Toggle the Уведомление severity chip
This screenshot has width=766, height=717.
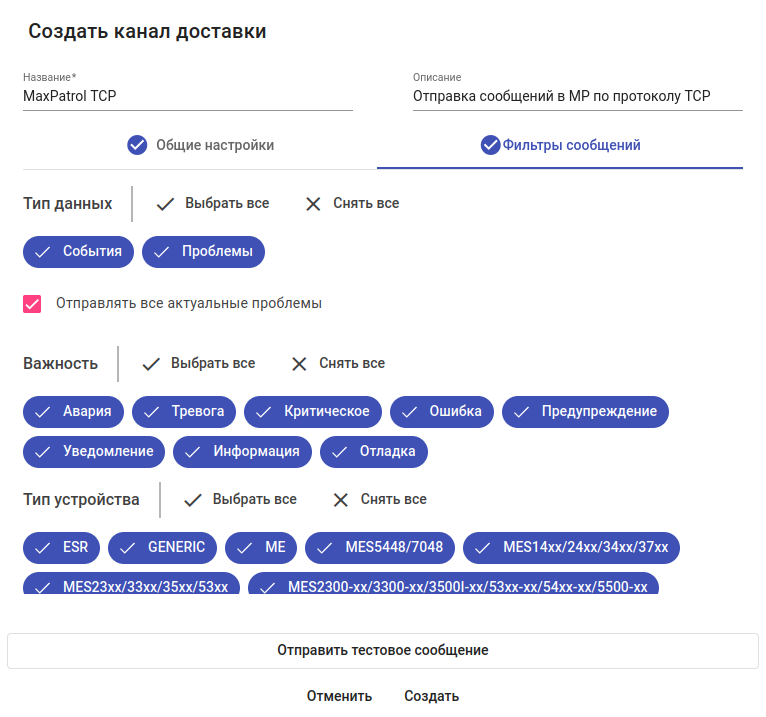pos(94,452)
